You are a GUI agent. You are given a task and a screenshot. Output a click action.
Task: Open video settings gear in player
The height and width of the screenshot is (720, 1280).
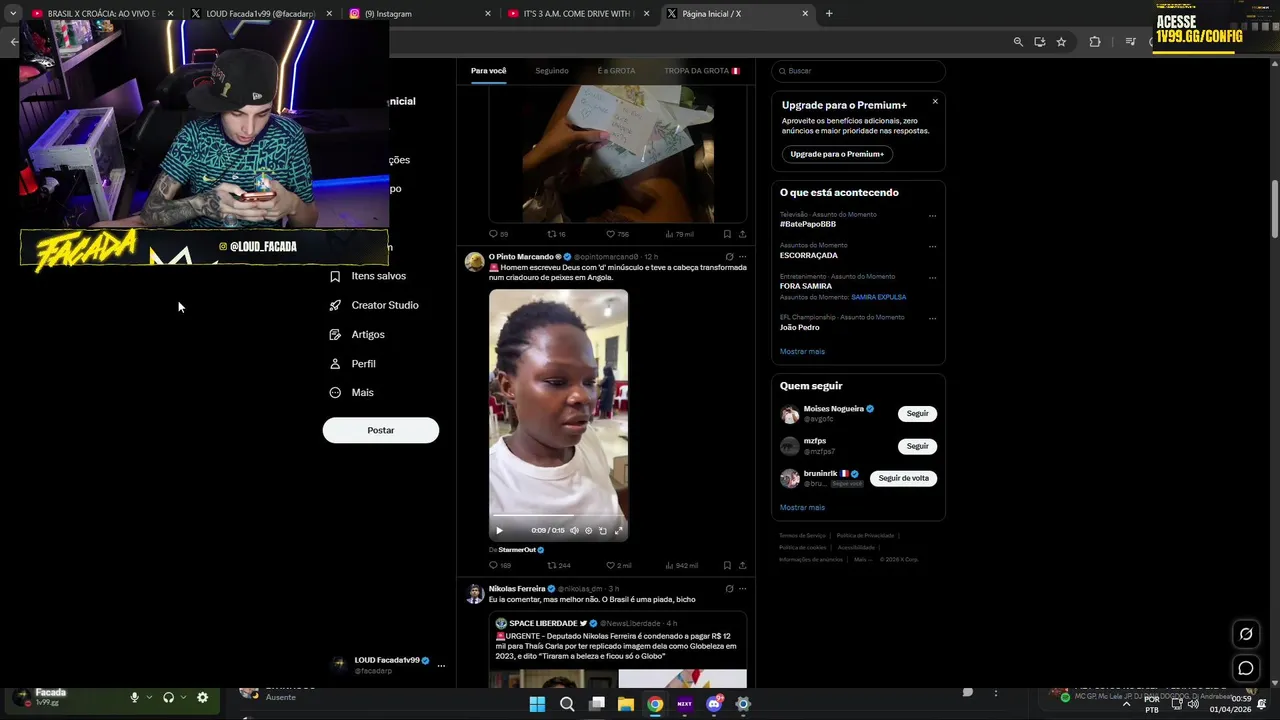(x=588, y=531)
